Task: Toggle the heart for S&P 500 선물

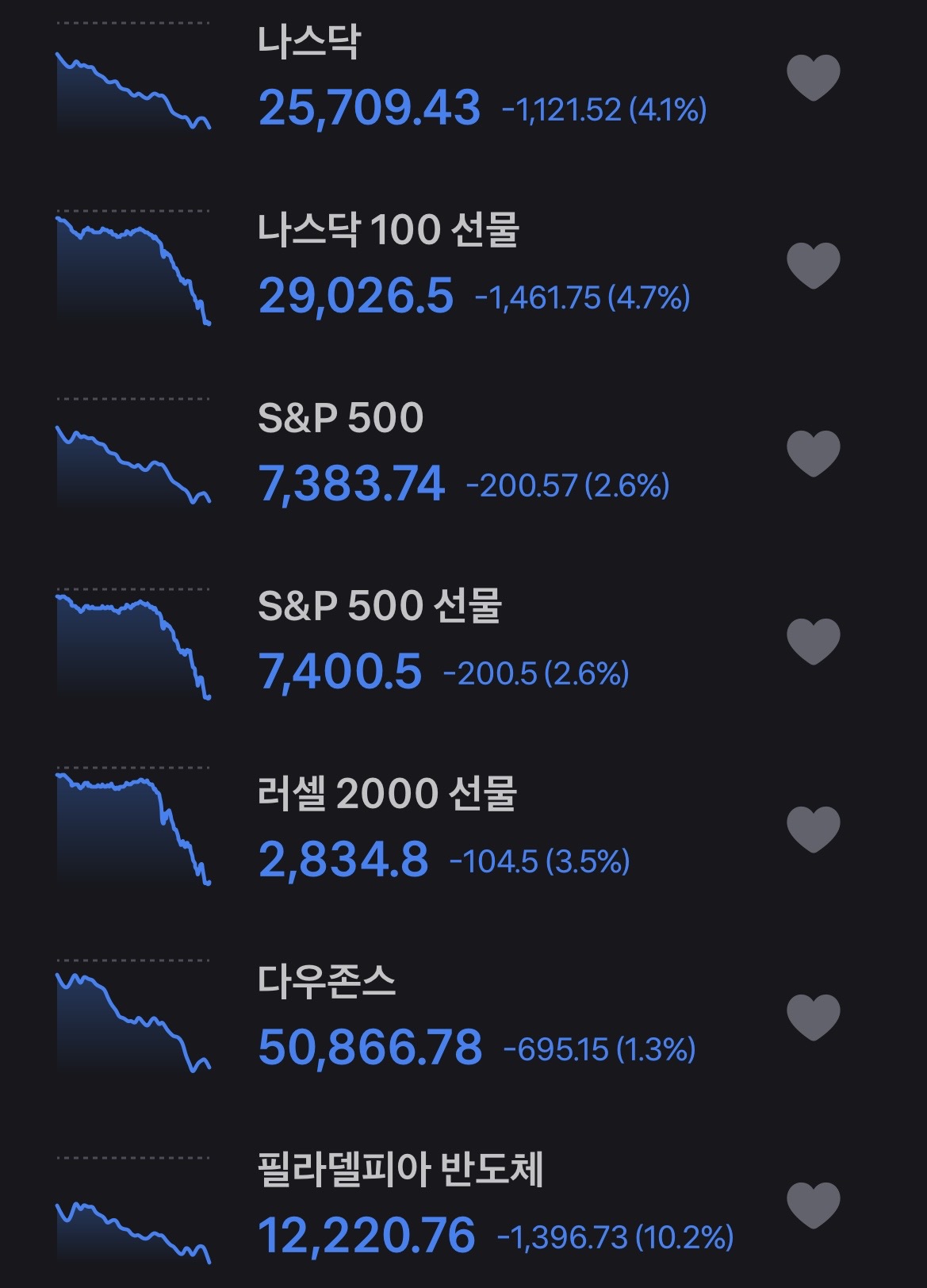Action: click(x=813, y=642)
